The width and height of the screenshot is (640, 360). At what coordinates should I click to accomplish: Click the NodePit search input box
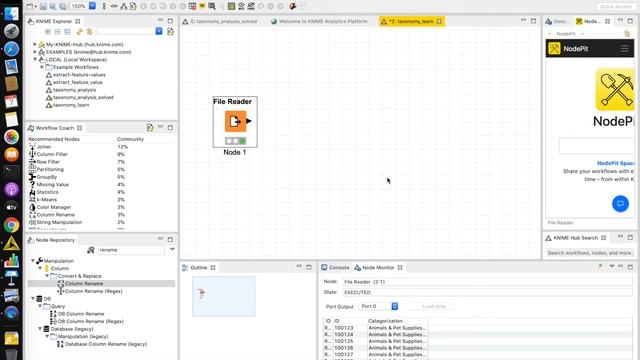click(x=597, y=146)
